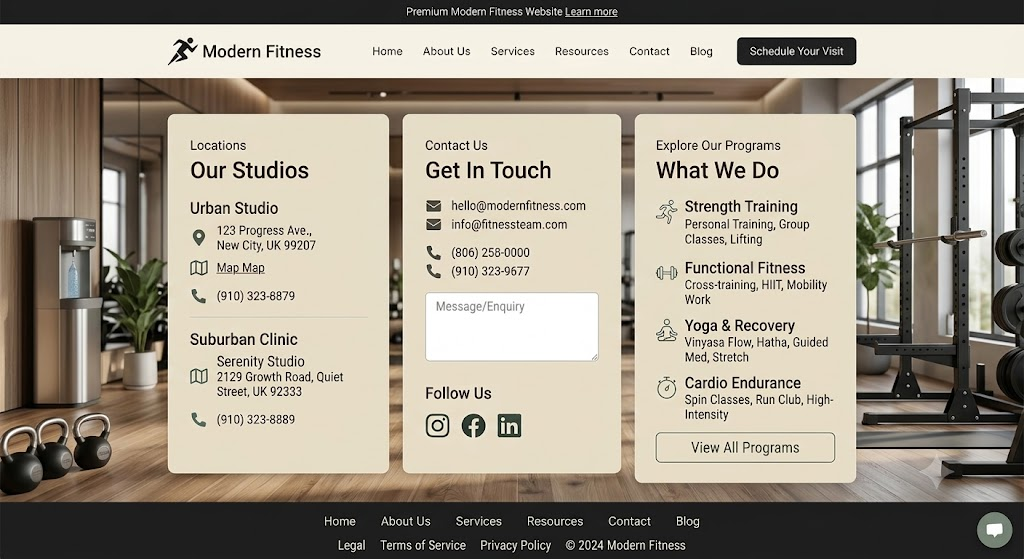Click the envelope icon beside hello@modernfitness.com

(x=434, y=206)
